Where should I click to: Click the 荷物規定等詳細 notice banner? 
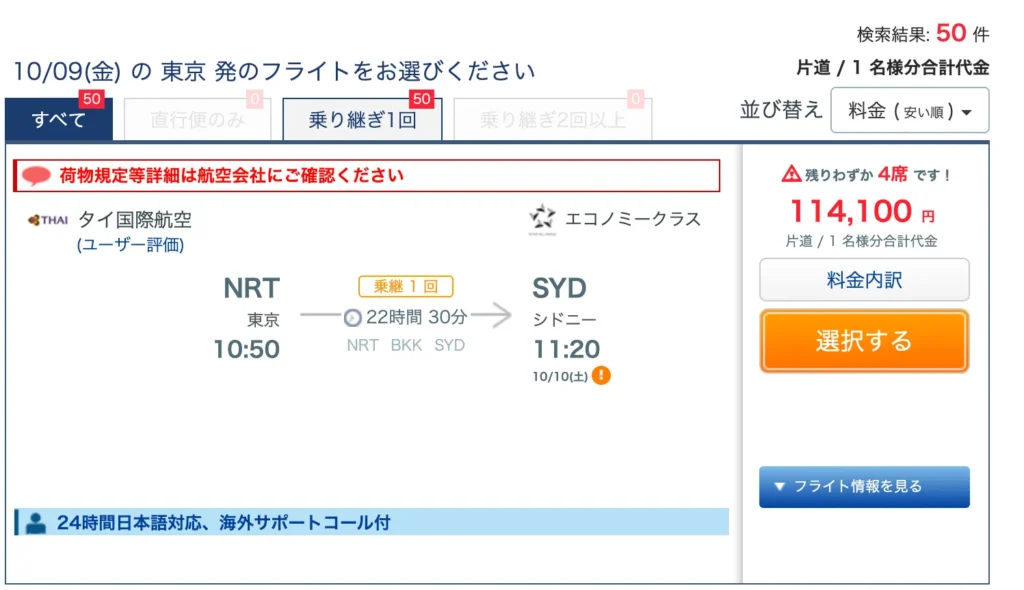(x=366, y=175)
